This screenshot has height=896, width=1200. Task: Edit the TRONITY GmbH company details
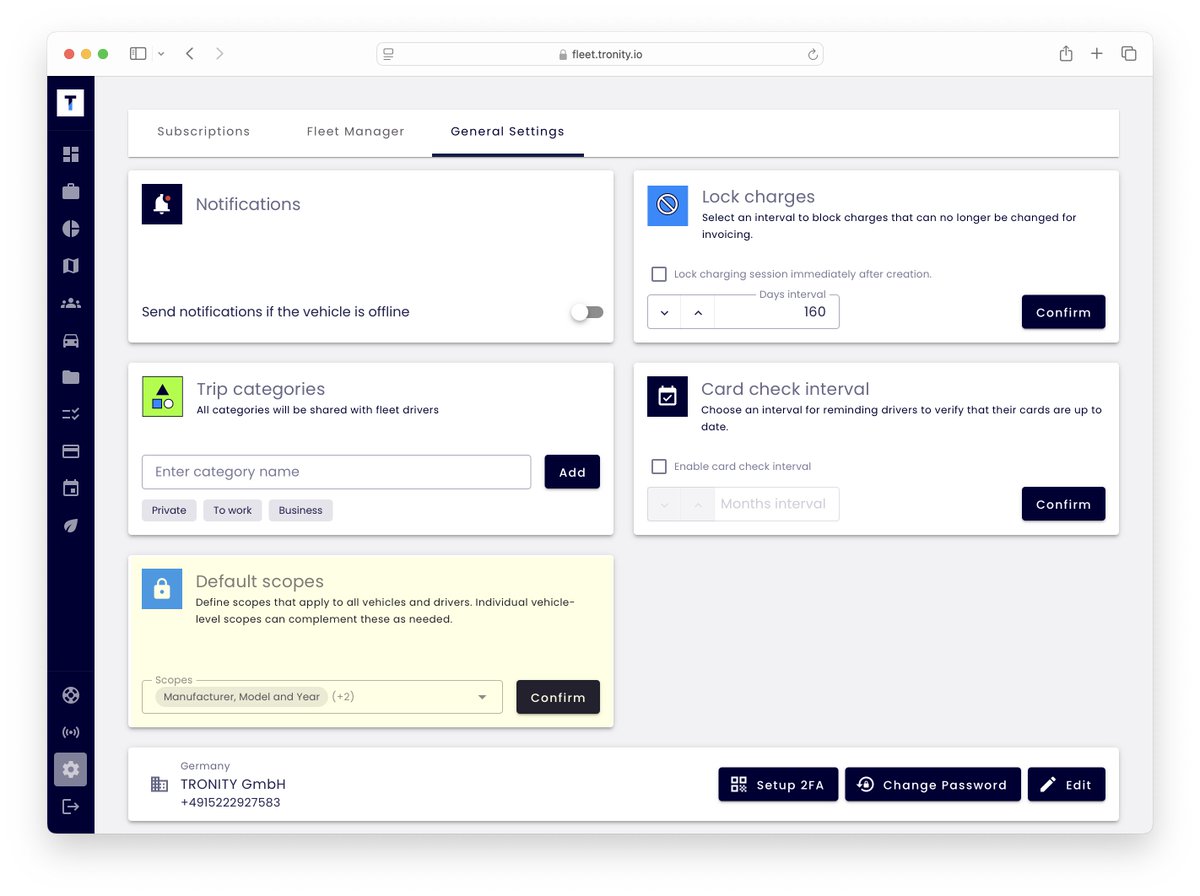tap(1066, 785)
